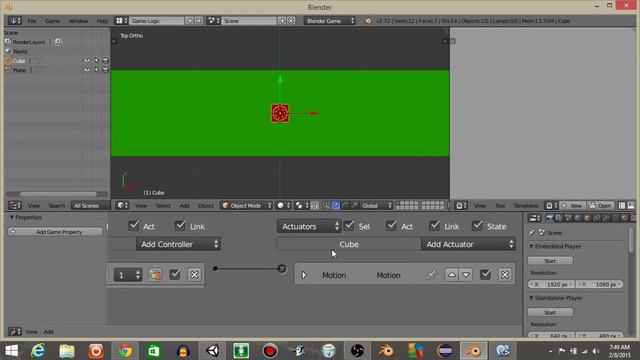The width and height of the screenshot is (640, 360).
Task: Open the outliner editor type selector icon
Action: 15,205
